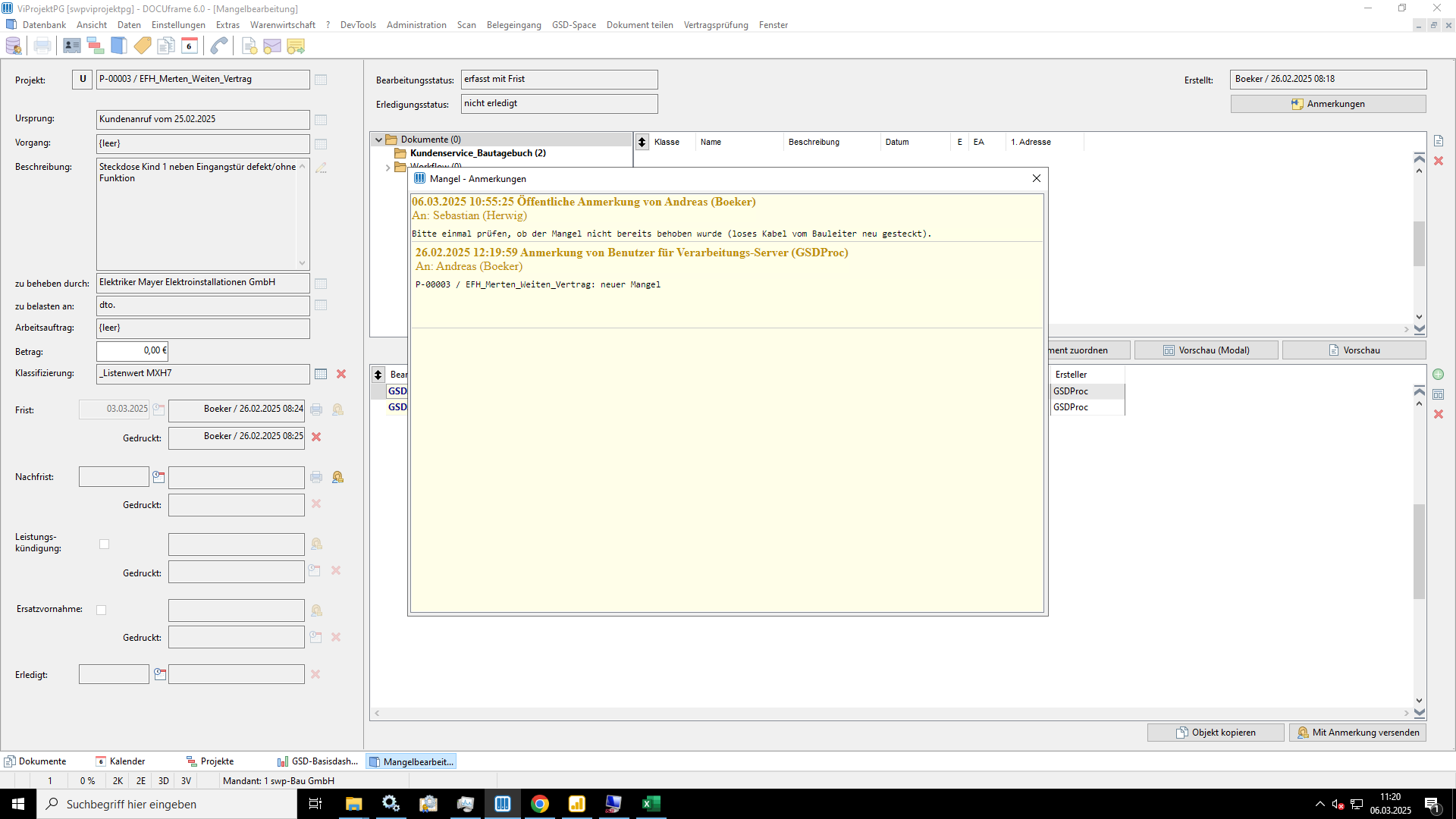Delete Frist Gedruckt entry with red X
This screenshot has width=1456, height=819.
(x=316, y=437)
